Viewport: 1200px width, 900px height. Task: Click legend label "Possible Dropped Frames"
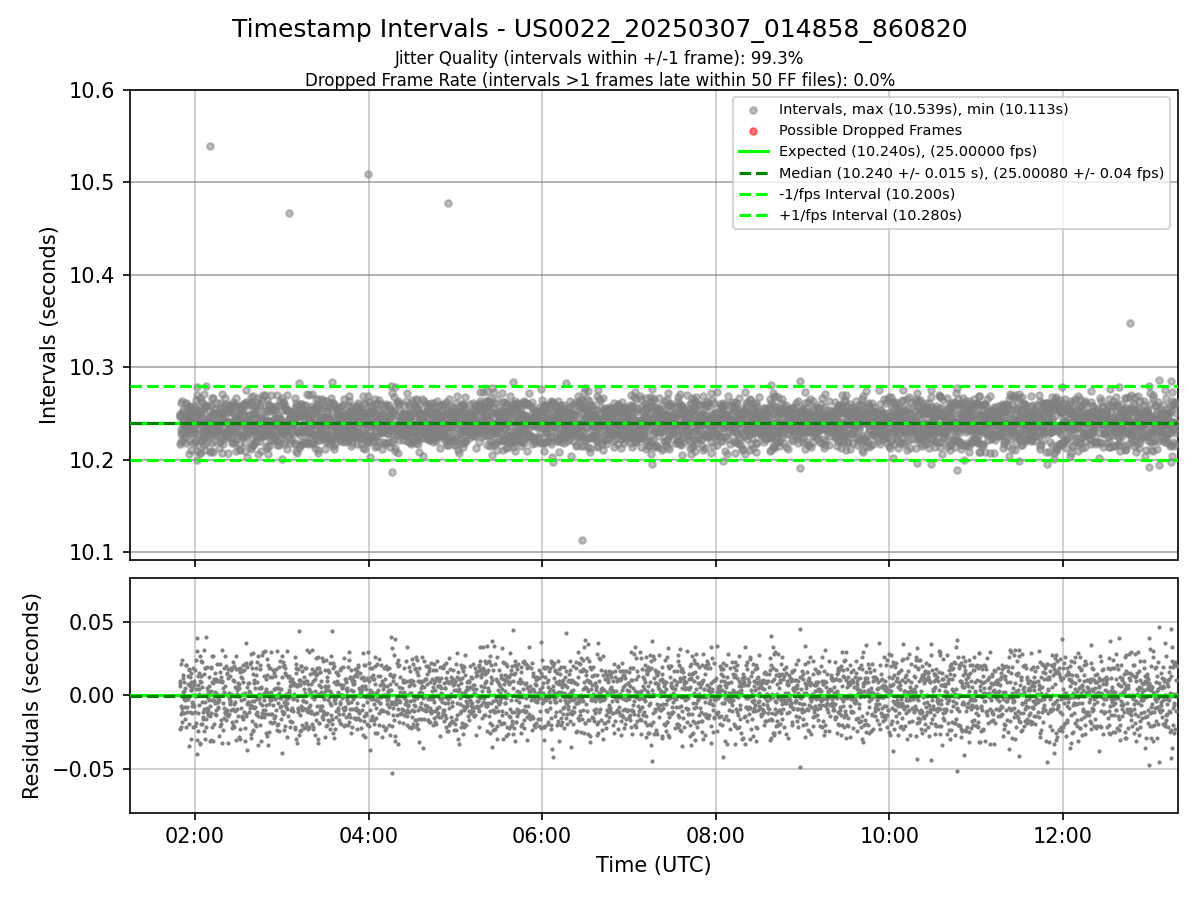870,130
